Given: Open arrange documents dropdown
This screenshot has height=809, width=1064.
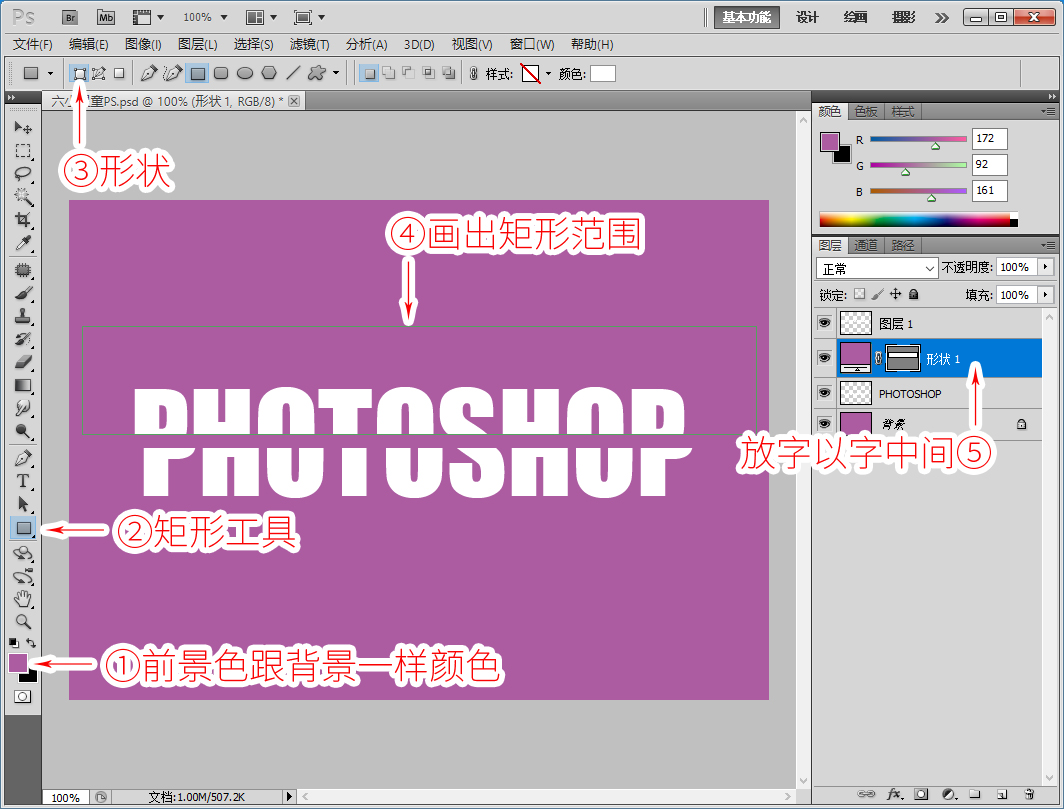Looking at the screenshot, I should pos(261,18).
